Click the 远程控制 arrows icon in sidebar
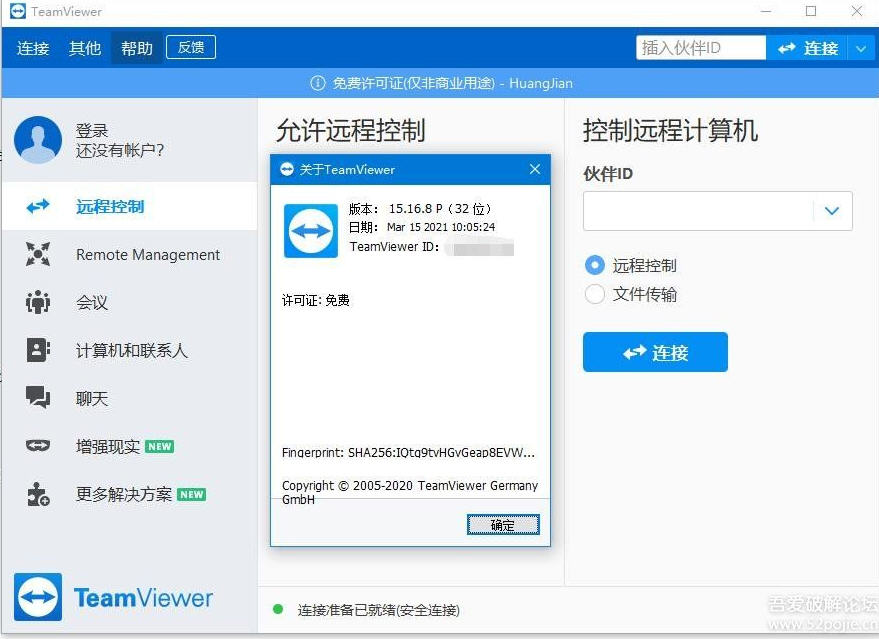 click(38, 206)
